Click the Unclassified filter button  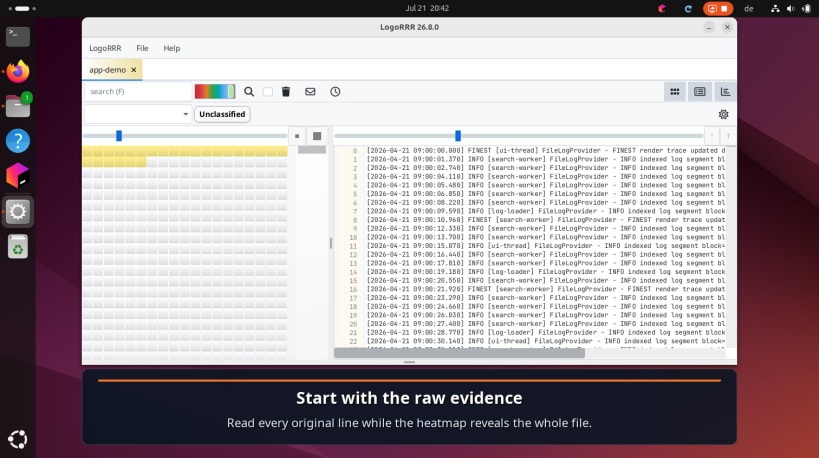pos(222,114)
